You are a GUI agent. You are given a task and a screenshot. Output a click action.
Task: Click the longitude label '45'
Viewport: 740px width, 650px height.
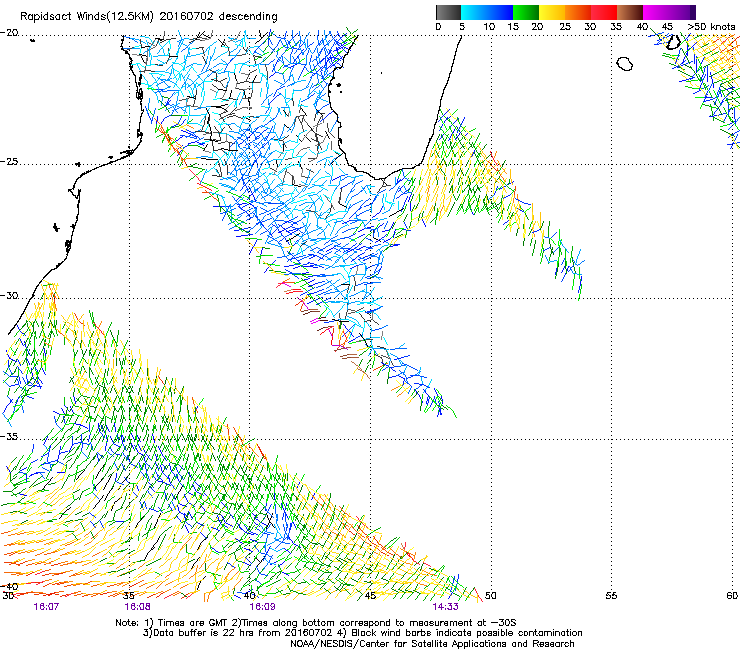(x=370, y=596)
